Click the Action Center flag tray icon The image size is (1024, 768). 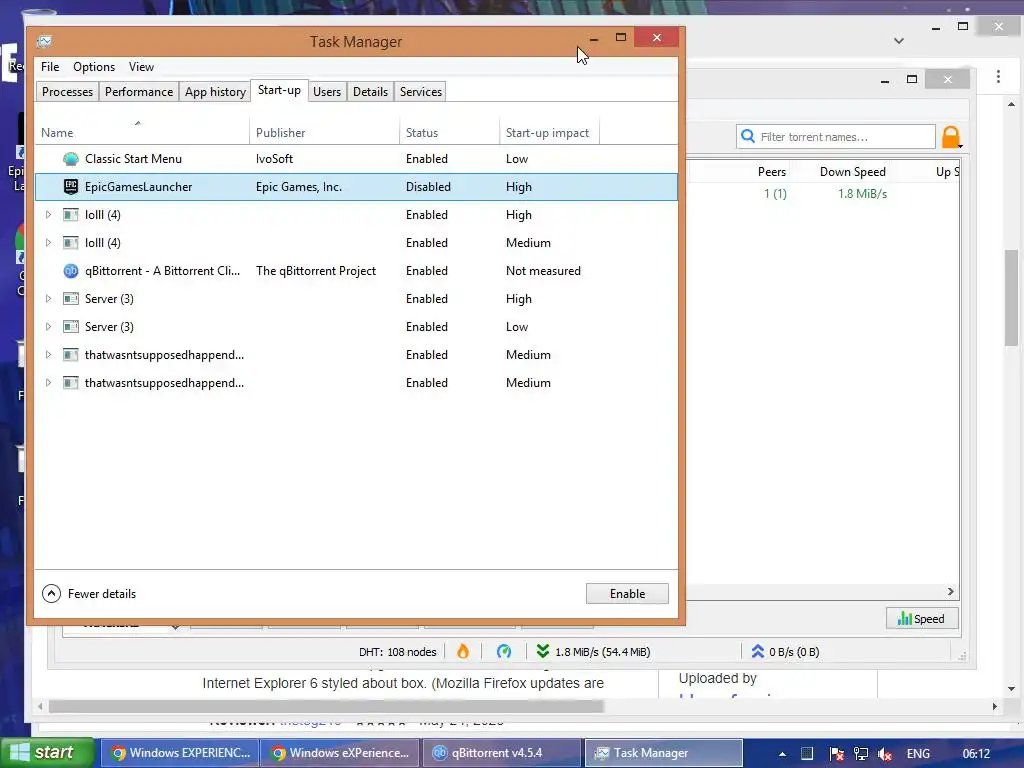(836, 754)
